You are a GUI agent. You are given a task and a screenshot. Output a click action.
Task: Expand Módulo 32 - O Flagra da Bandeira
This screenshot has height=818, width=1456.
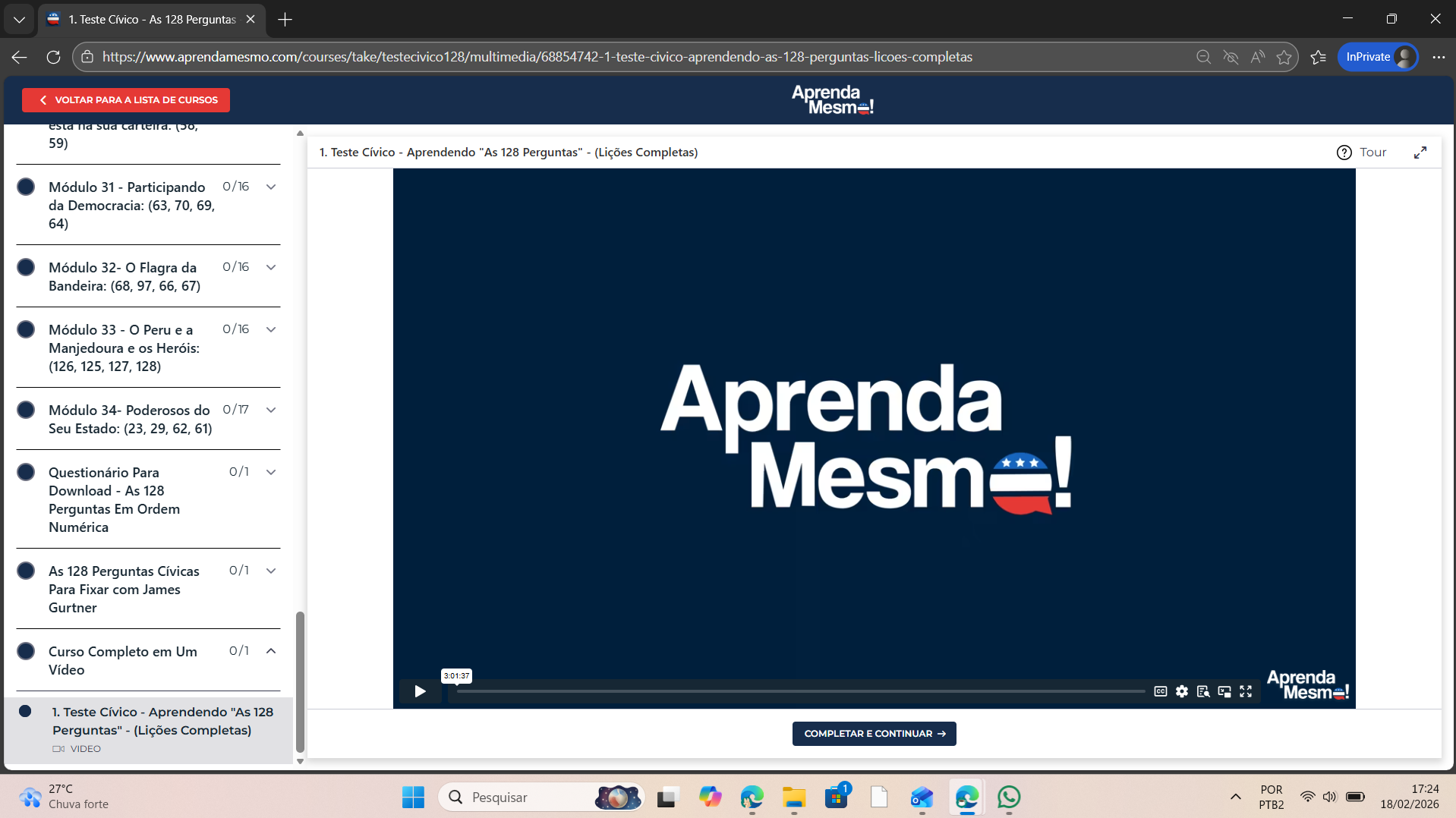click(271, 267)
